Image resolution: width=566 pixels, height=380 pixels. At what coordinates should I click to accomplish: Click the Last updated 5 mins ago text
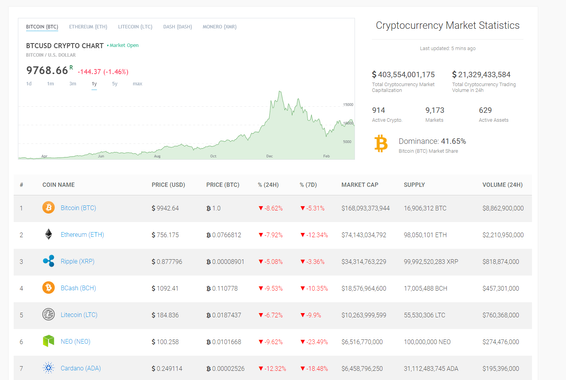point(448,48)
